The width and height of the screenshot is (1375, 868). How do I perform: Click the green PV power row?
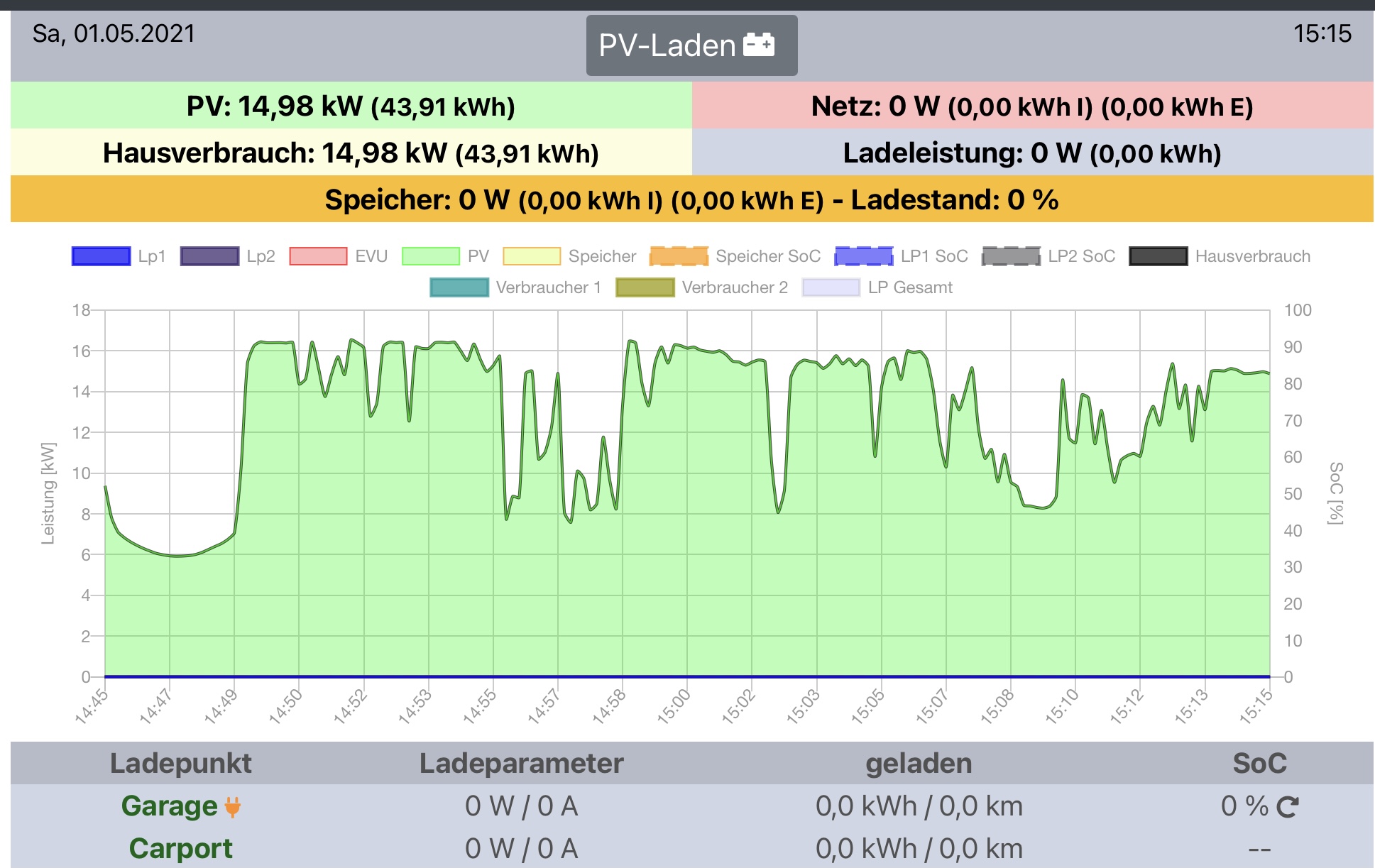pos(351,106)
